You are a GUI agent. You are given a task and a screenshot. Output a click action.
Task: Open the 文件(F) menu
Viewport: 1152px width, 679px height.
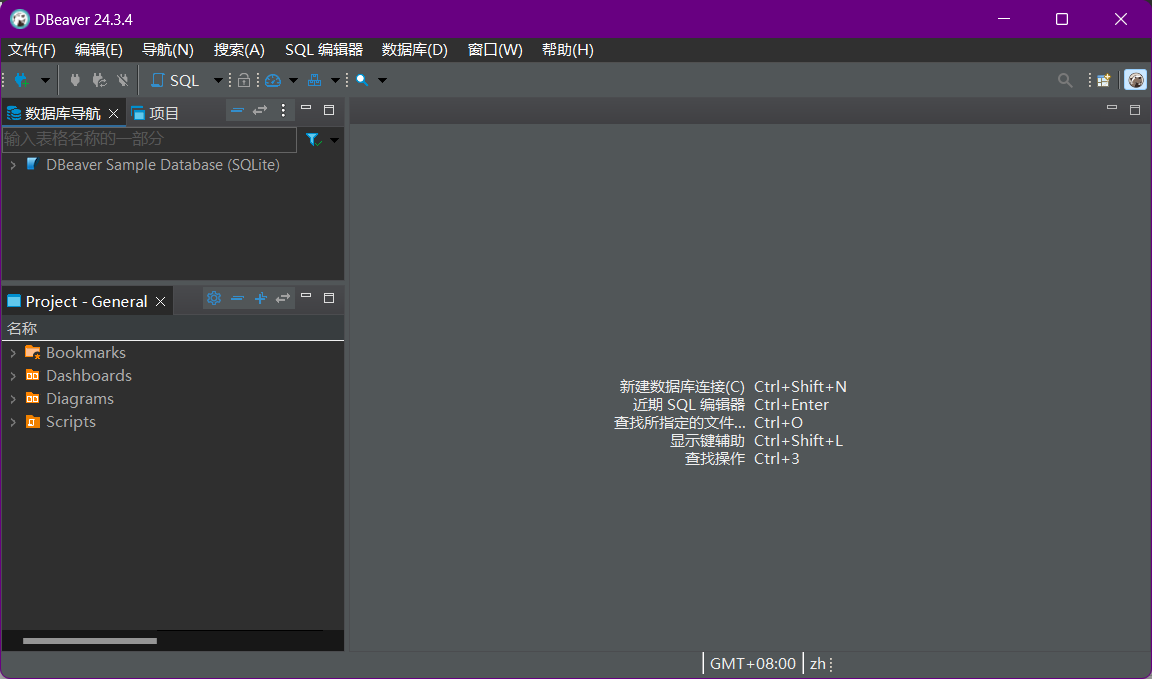coord(32,50)
